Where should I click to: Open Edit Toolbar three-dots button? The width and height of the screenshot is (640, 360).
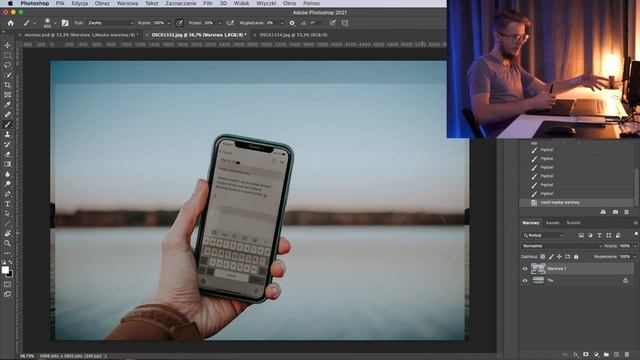7,253
